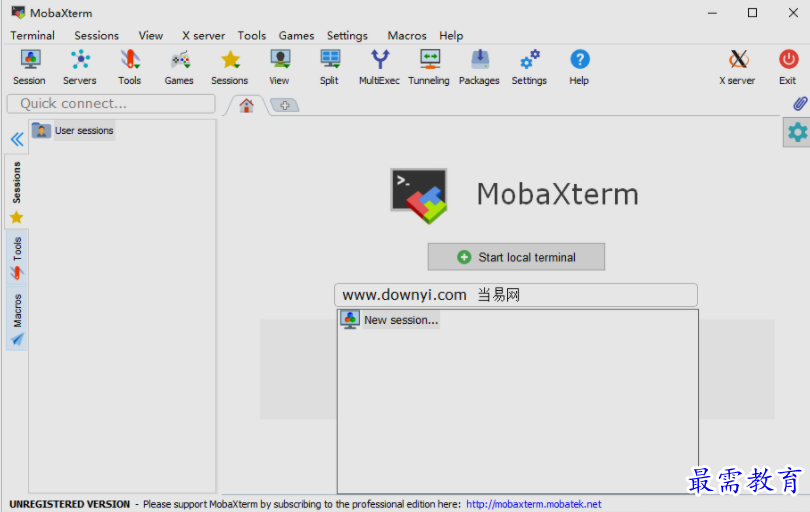Toggle the X server toolbar icon
This screenshot has height=512, width=810.
click(737, 67)
